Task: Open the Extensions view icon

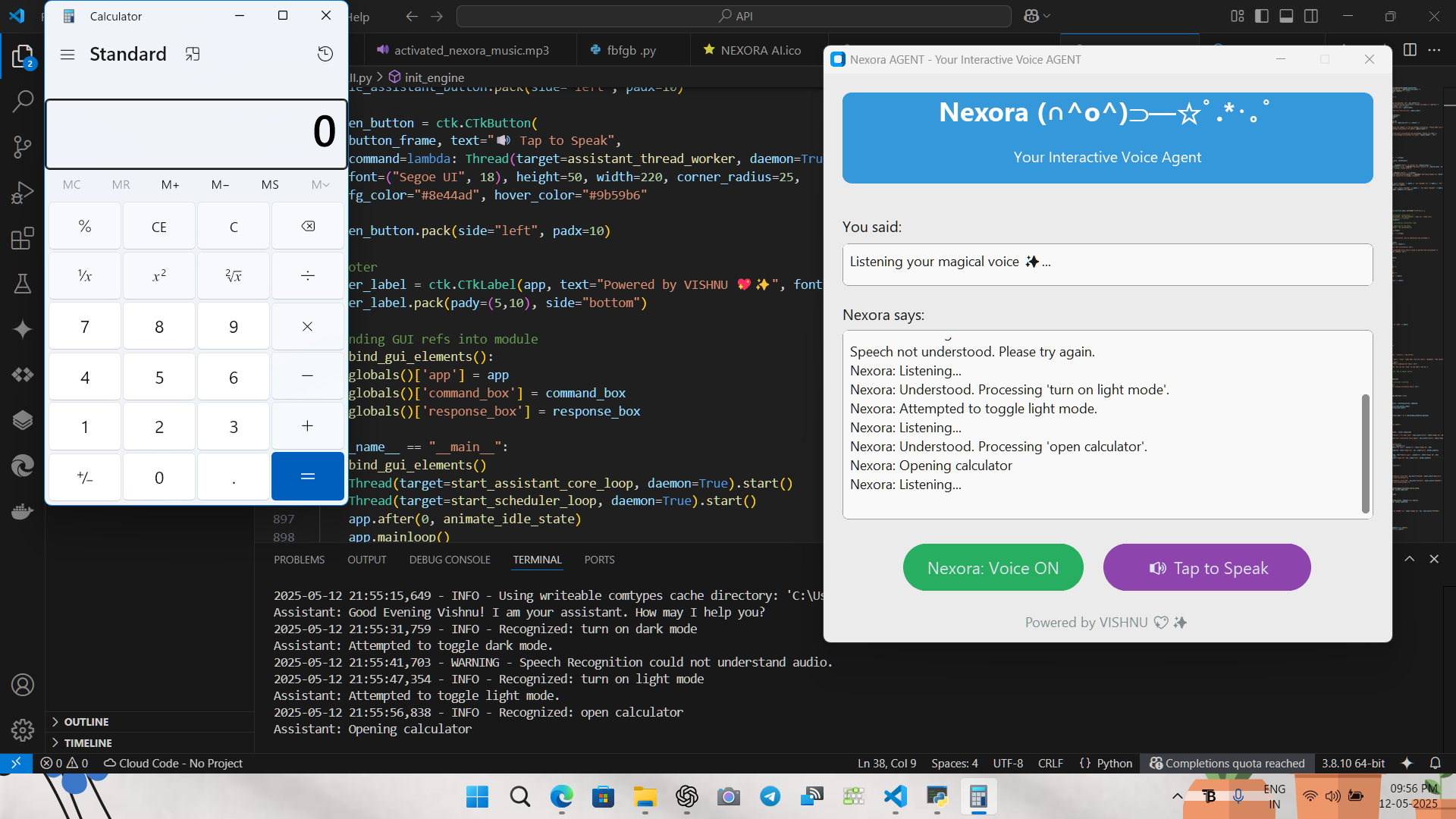Action: pyautogui.click(x=23, y=238)
